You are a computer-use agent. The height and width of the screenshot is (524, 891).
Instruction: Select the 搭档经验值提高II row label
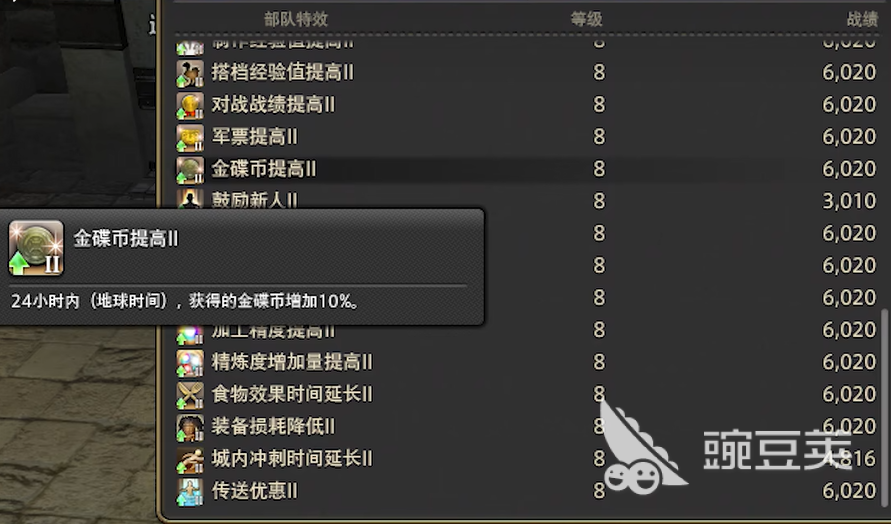click(x=282, y=72)
